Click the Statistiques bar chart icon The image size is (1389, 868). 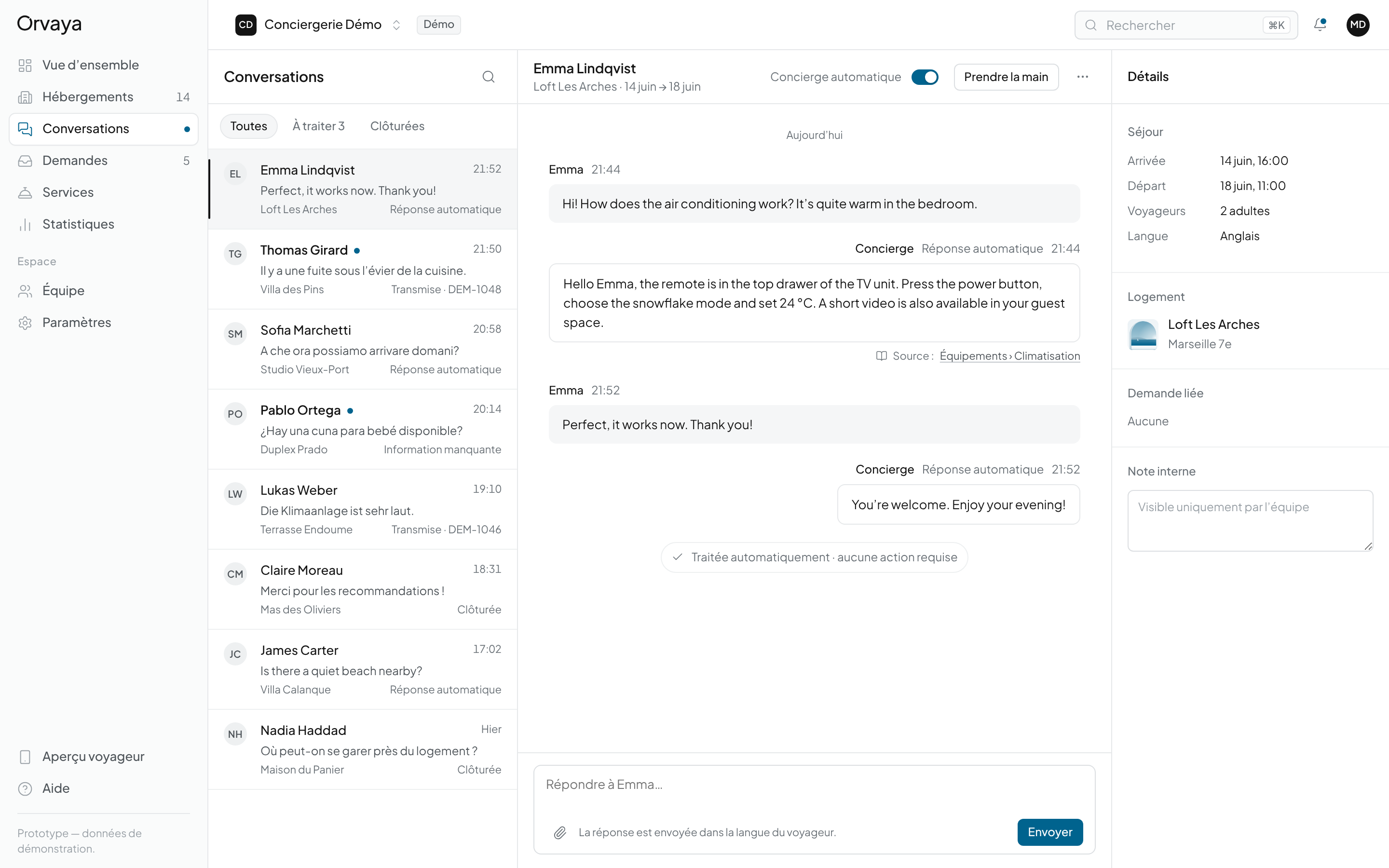click(x=25, y=224)
